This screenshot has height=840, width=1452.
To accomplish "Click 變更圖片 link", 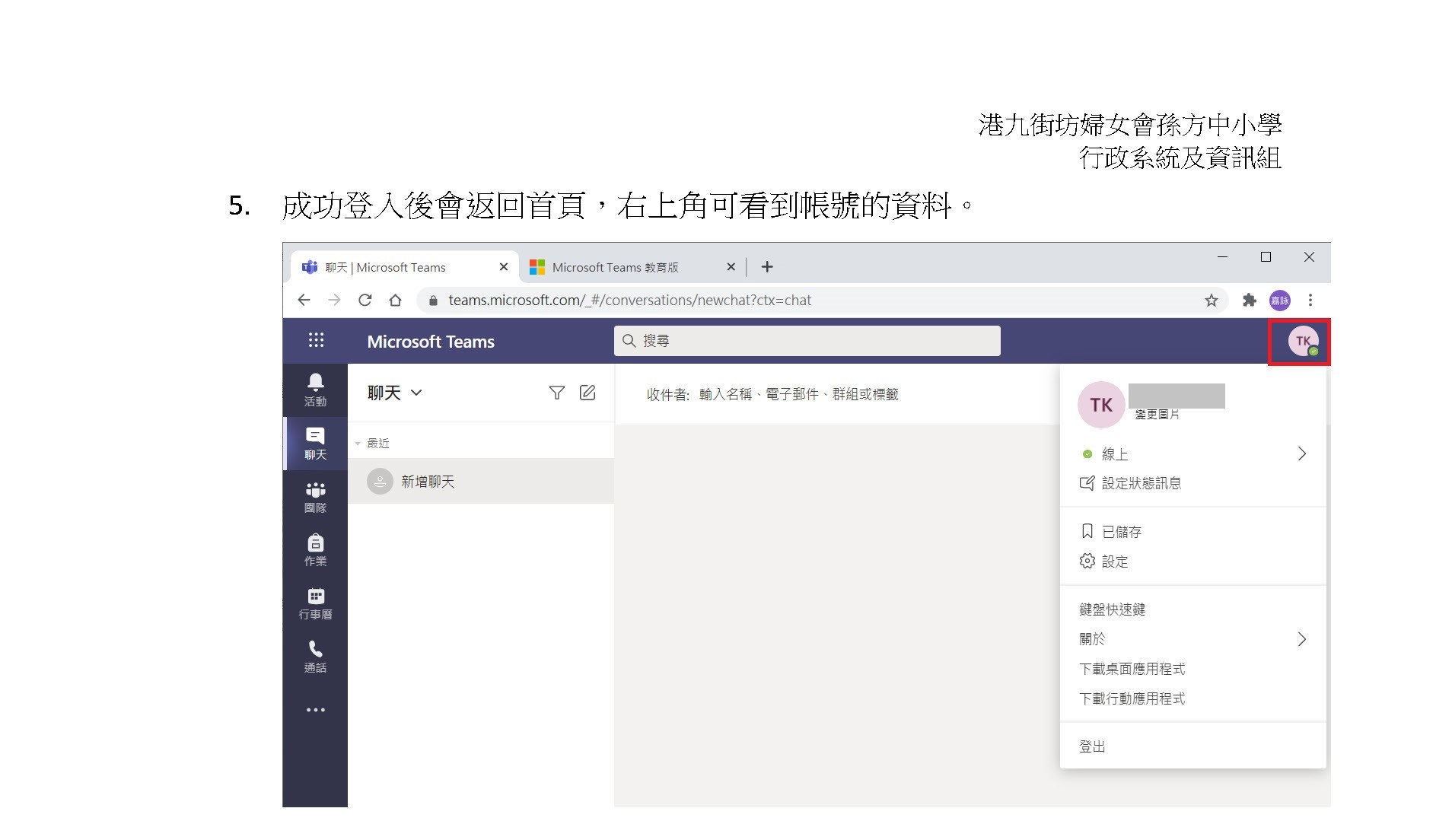I will 1157,414.
